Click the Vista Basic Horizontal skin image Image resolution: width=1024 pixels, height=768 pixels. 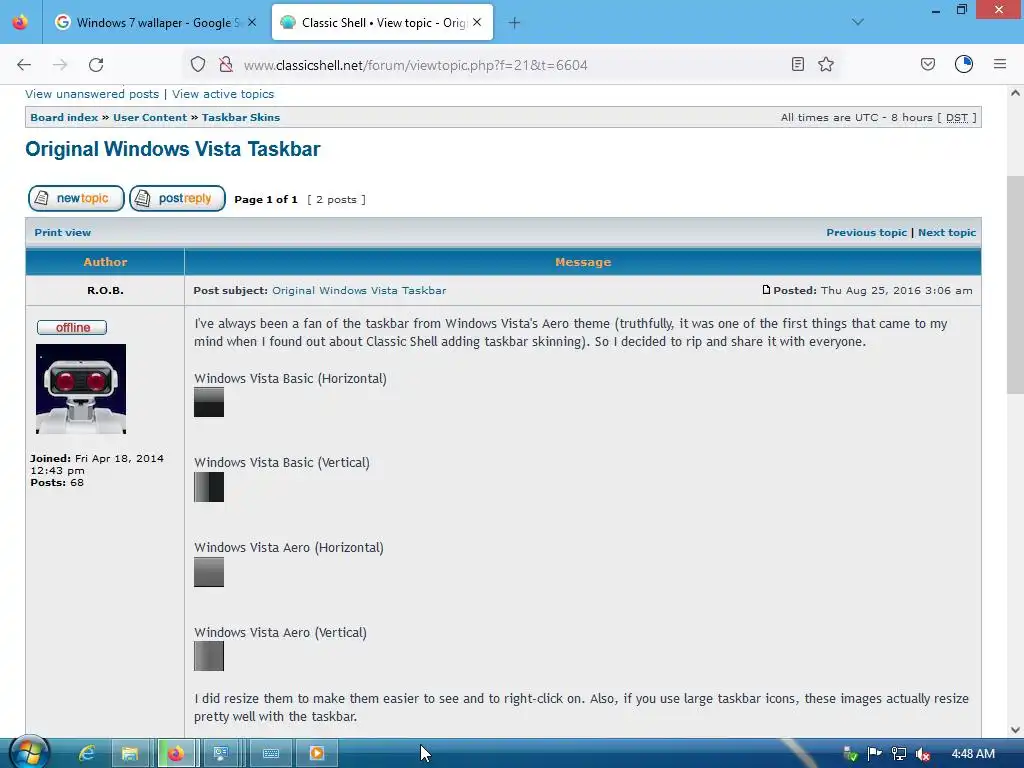coord(209,402)
